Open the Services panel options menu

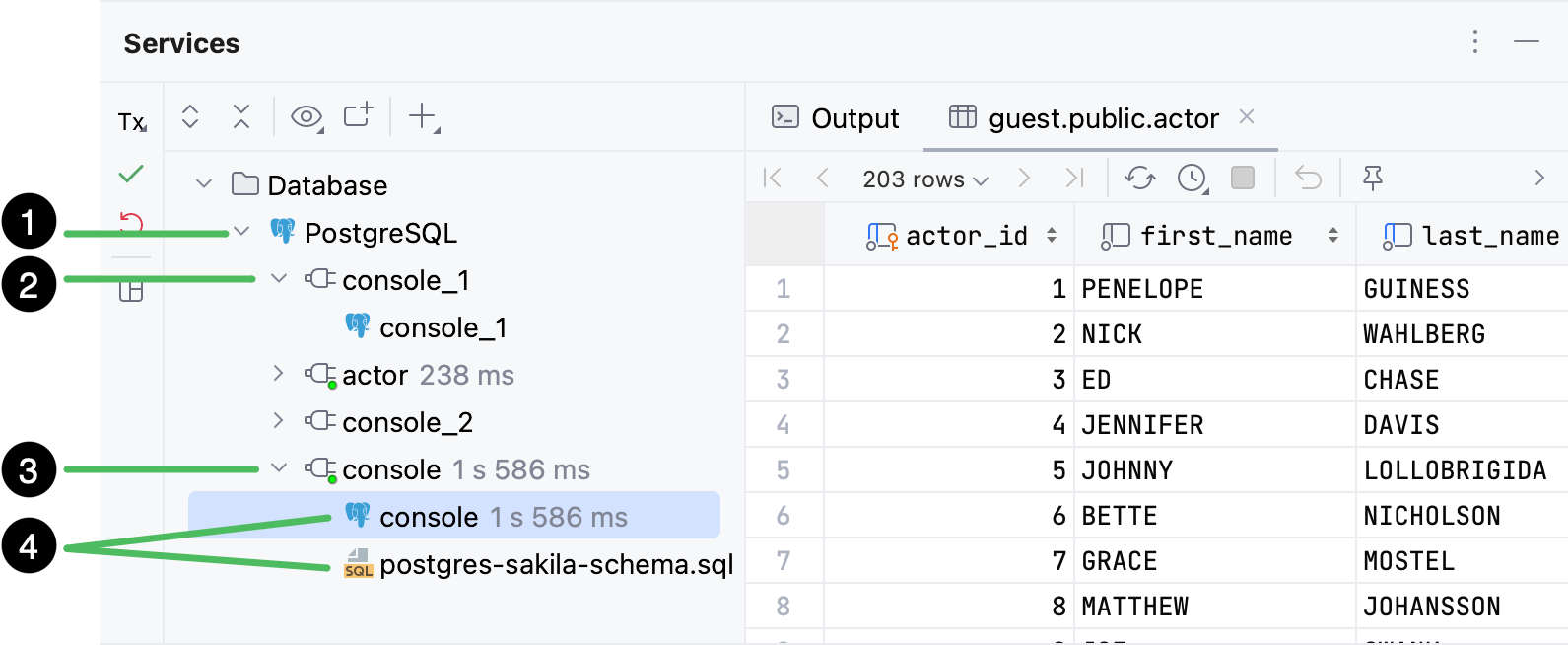pos(1474,41)
